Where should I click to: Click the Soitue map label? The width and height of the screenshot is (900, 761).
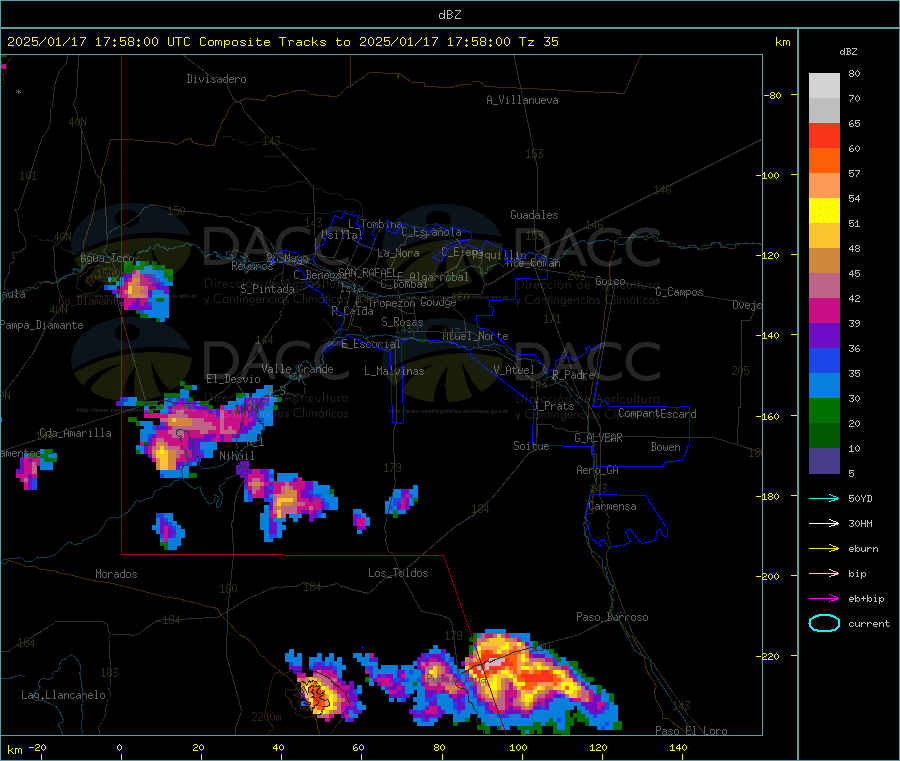click(x=531, y=446)
